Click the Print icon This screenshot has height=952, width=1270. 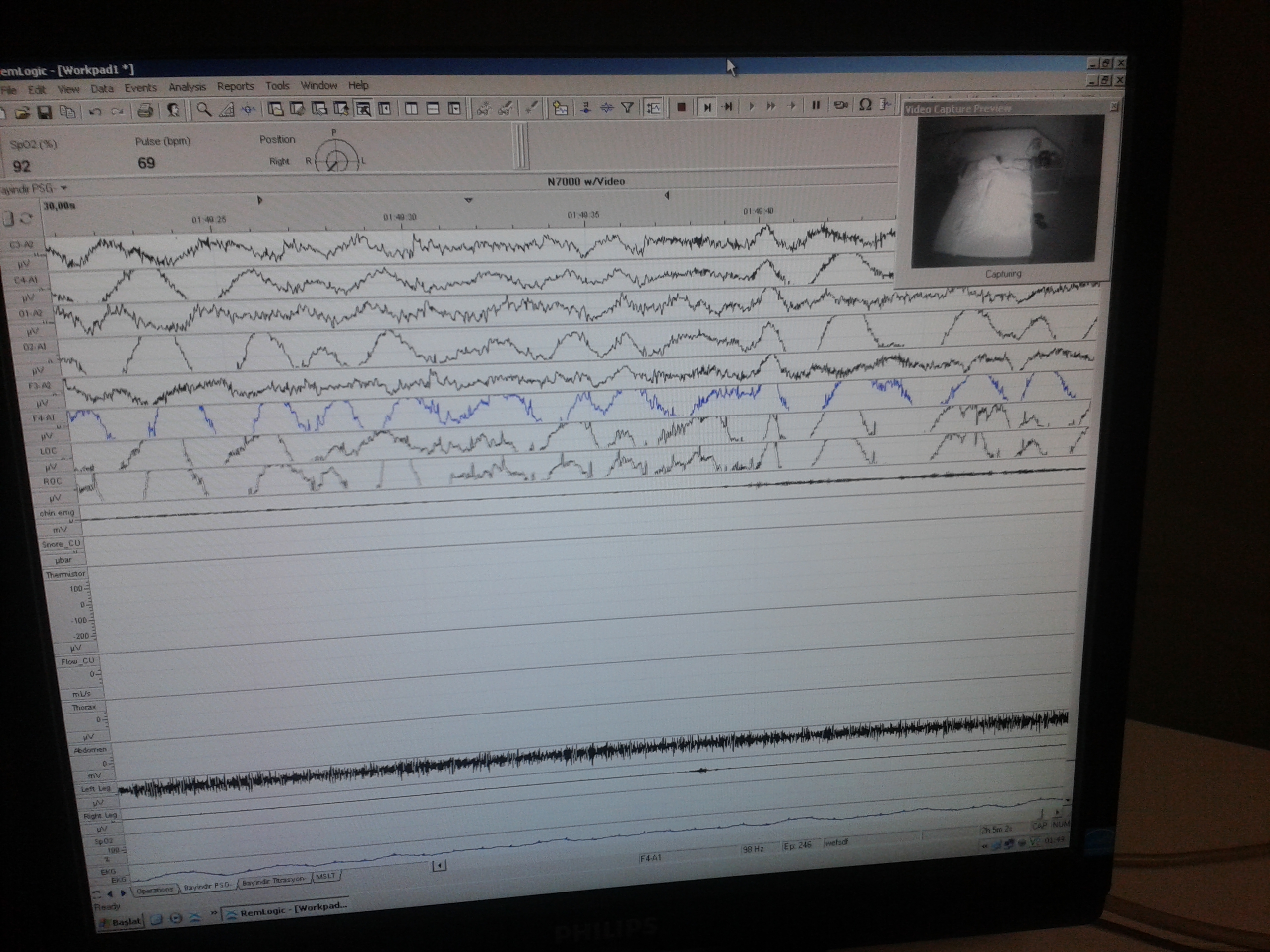click(x=145, y=110)
